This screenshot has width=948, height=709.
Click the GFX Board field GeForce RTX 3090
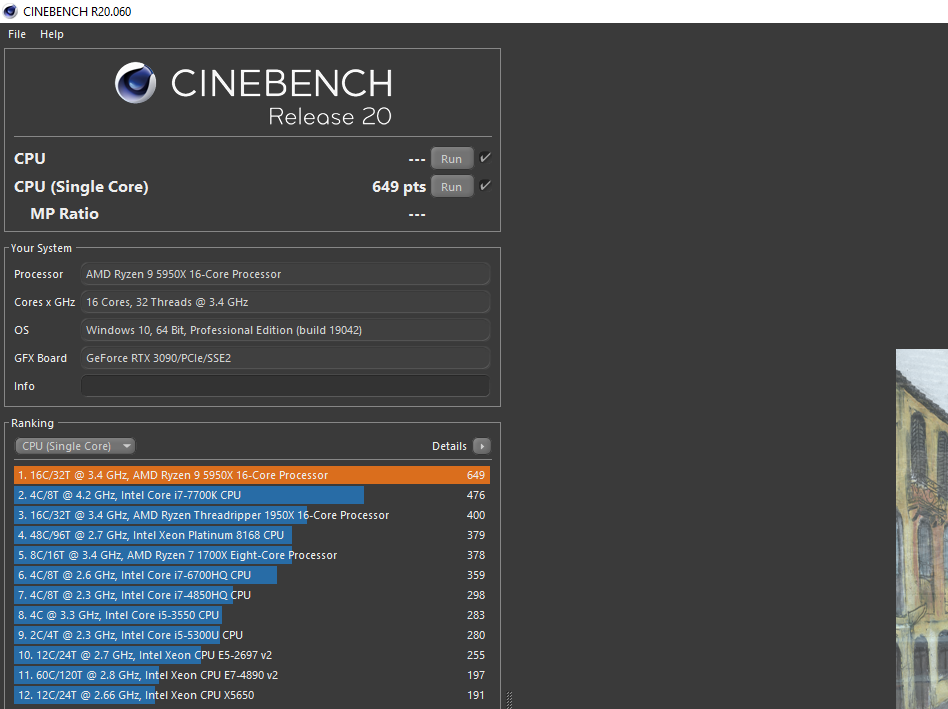pyautogui.click(x=285, y=358)
